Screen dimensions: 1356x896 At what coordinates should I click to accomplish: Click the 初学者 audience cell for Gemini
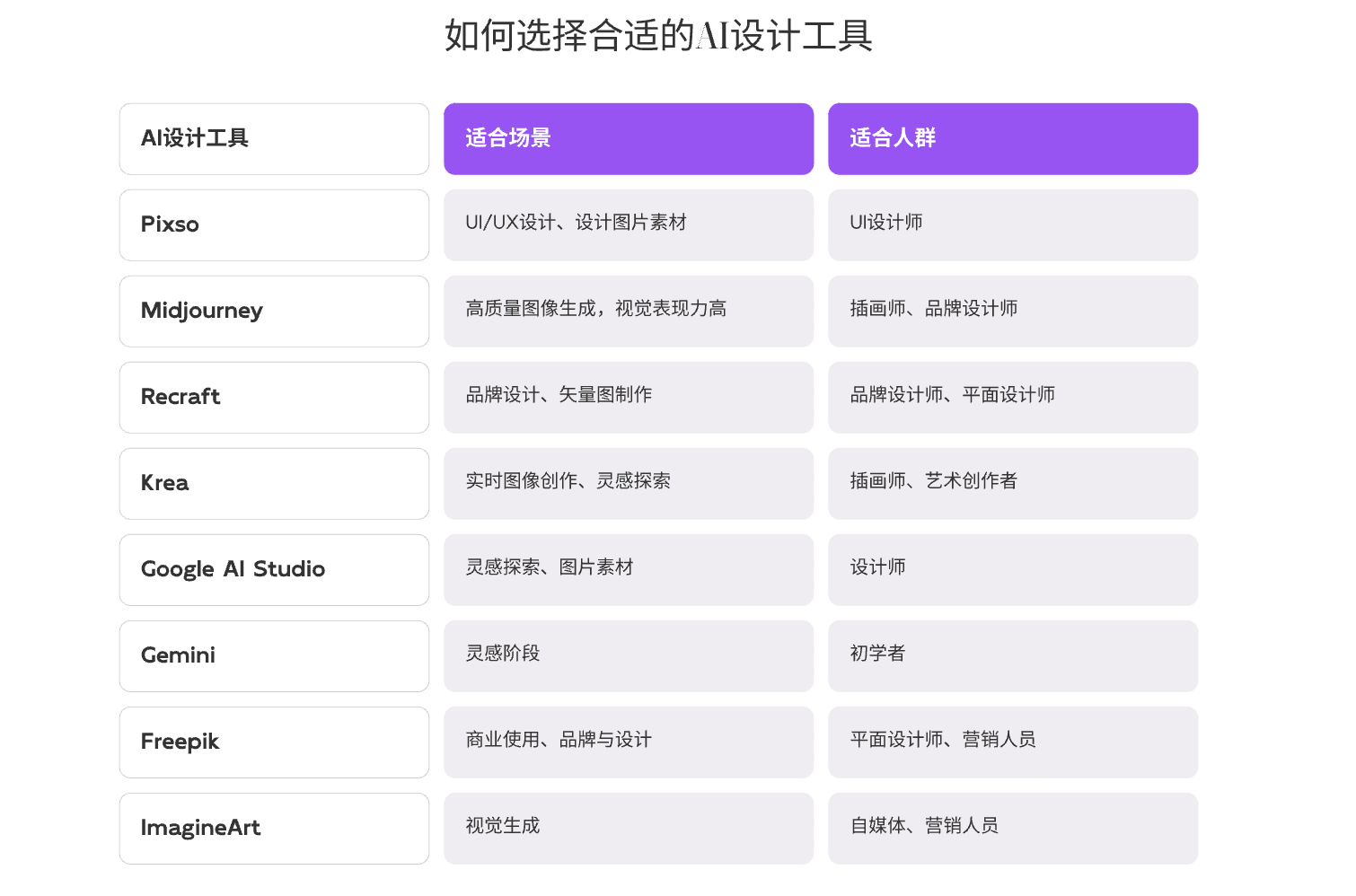1013,655
